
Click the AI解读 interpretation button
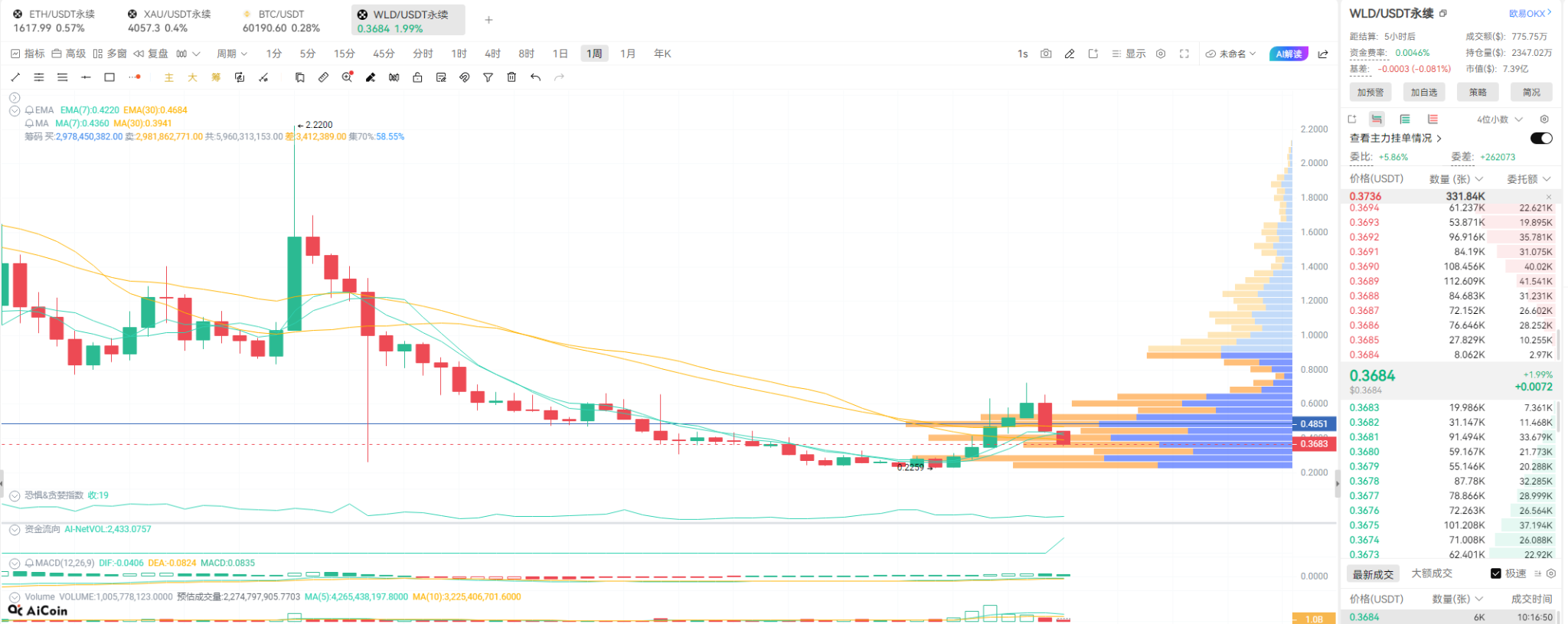(x=1289, y=54)
